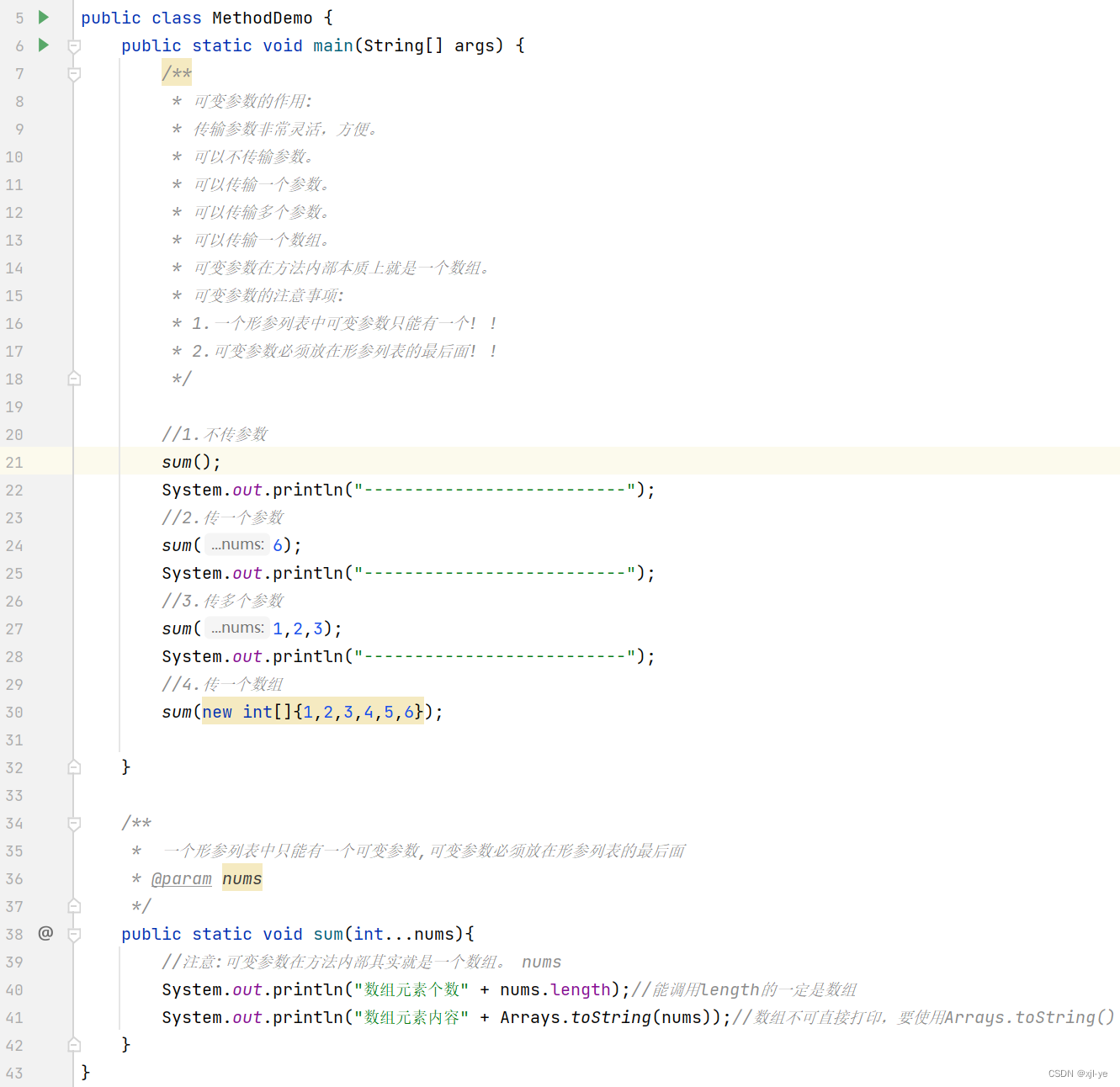Viewport: 1120px width, 1087px height.
Task: Click the string "数组元素个数" on line 40
Action: (x=411, y=989)
